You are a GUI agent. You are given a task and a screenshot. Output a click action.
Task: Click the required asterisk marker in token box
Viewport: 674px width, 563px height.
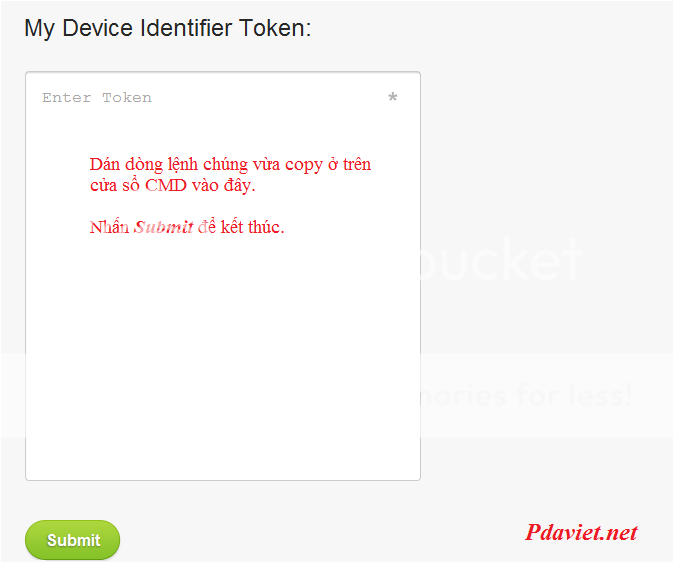[x=392, y=97]
